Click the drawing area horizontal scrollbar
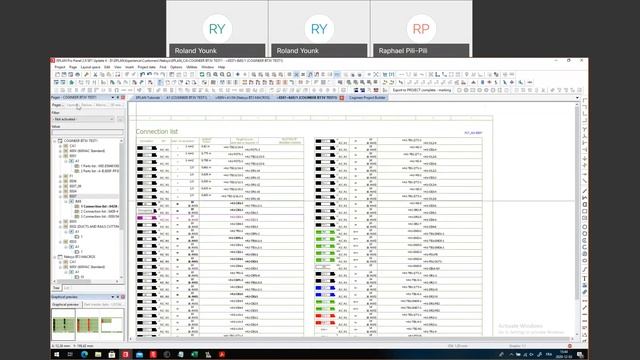 352,339
